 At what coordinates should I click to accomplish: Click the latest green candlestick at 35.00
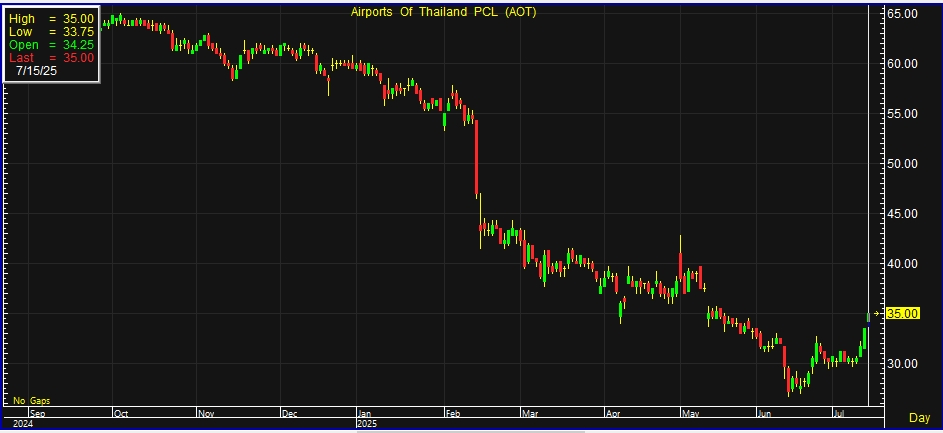tap(868, 317)
